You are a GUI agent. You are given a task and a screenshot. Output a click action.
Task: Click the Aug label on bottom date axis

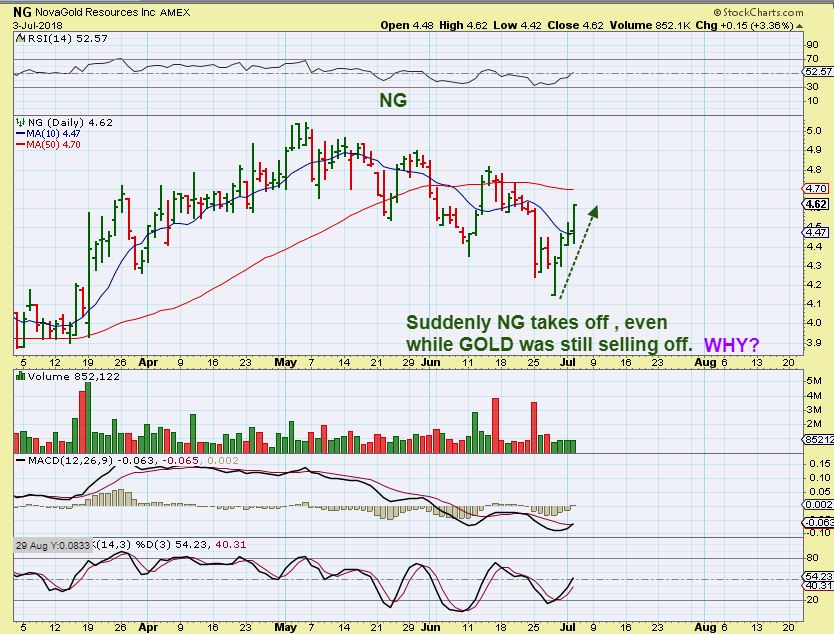(x=706, y=627)
